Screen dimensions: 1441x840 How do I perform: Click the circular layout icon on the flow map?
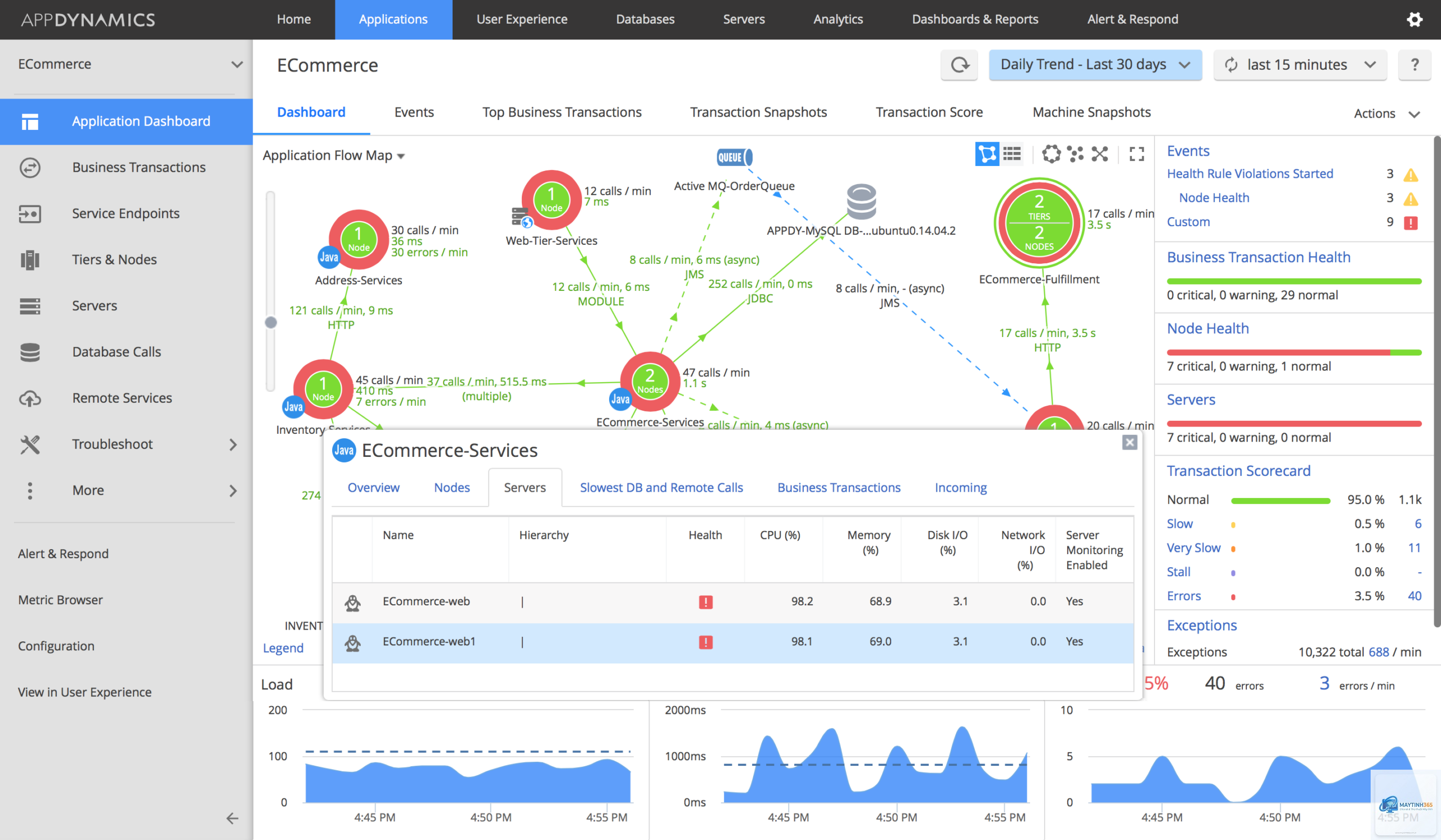(x=1051, y=154)
